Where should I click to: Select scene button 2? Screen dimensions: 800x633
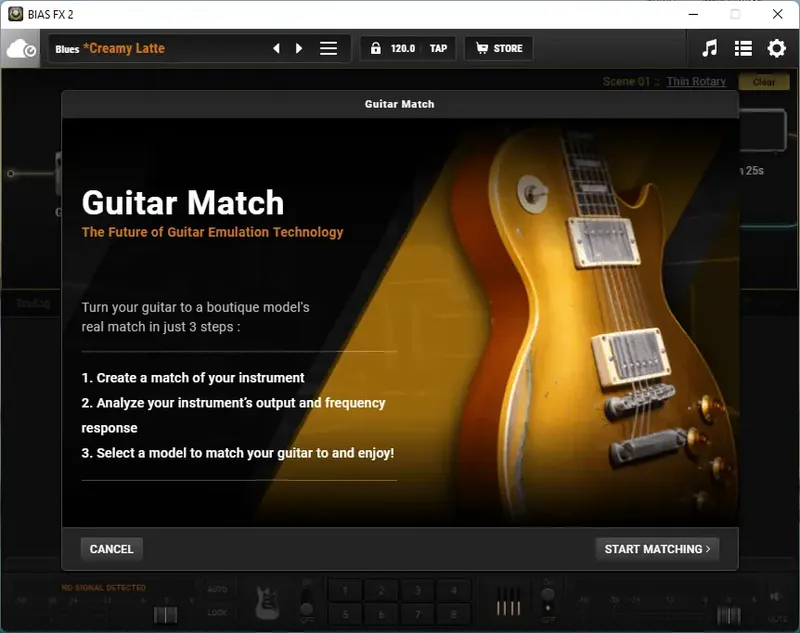click(381, 591)
